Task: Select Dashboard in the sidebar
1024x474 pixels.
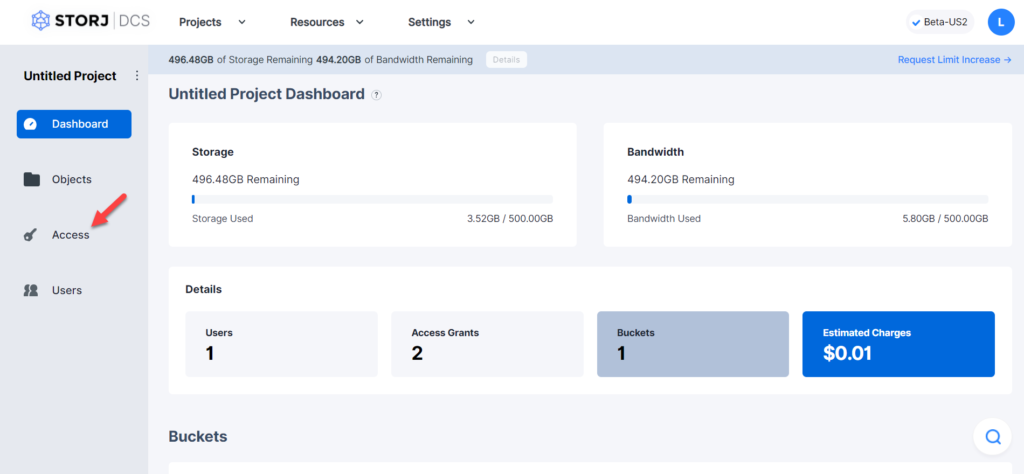Action: (x=74, y=124)
